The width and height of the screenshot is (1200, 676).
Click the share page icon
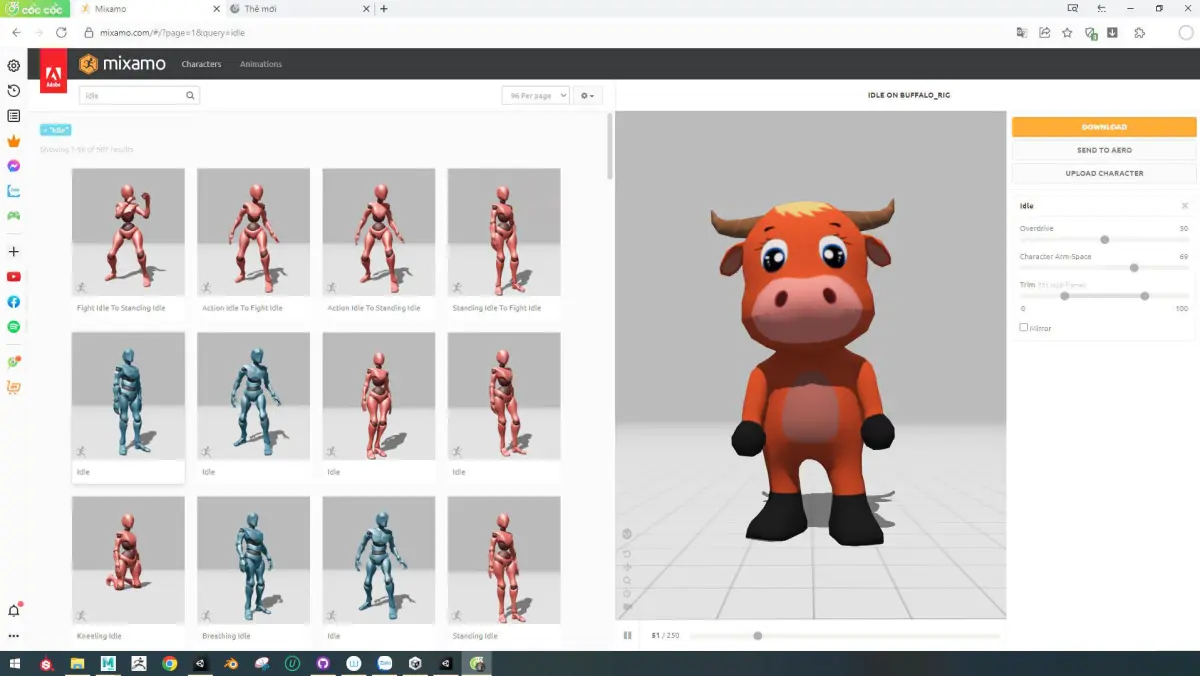click(1044, 33)
